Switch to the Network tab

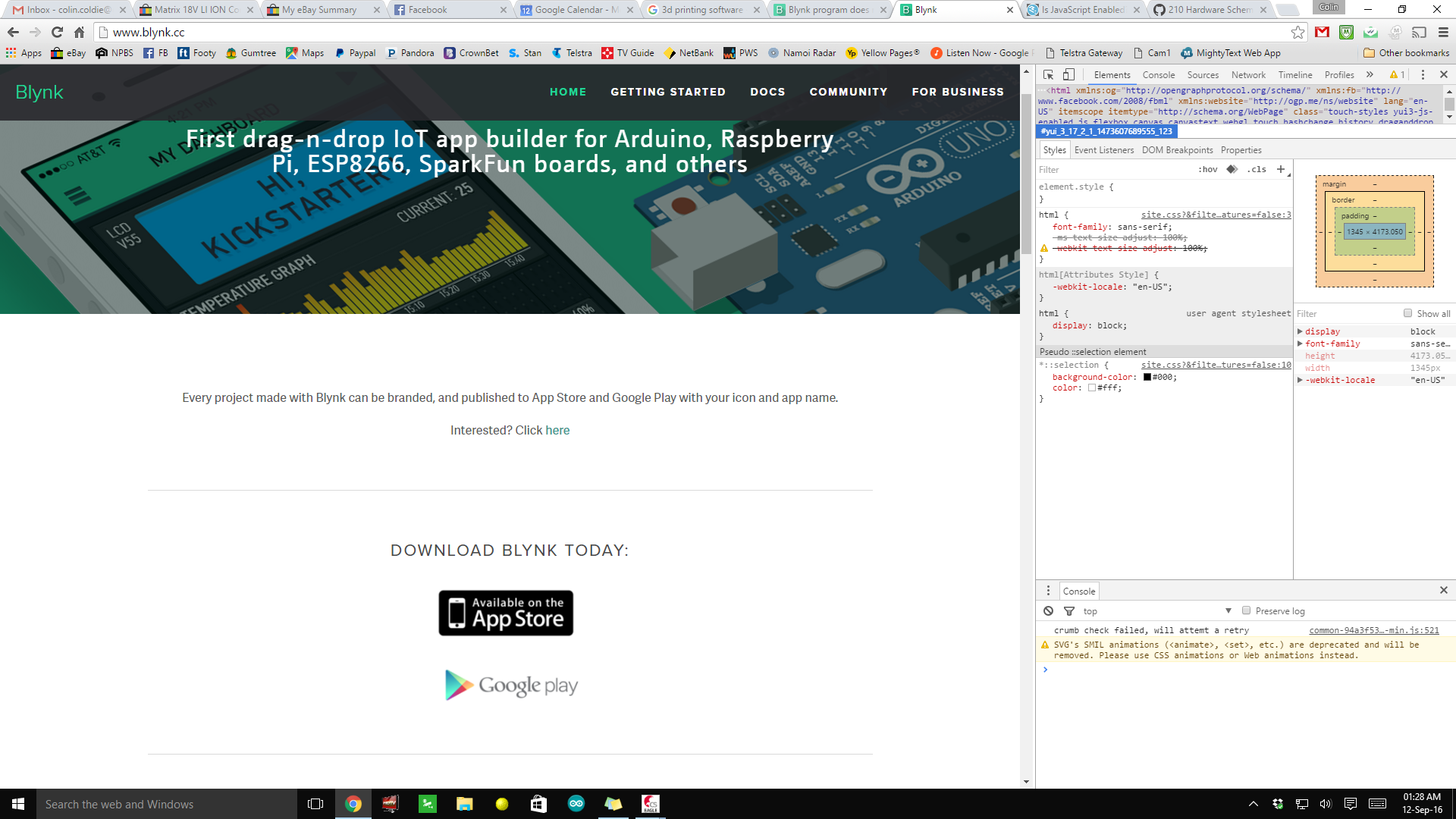(x=1248, y=74)
